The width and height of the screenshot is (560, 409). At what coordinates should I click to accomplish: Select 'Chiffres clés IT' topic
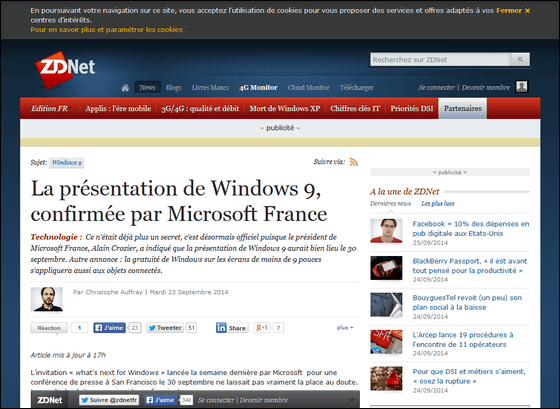pos(355,109)
